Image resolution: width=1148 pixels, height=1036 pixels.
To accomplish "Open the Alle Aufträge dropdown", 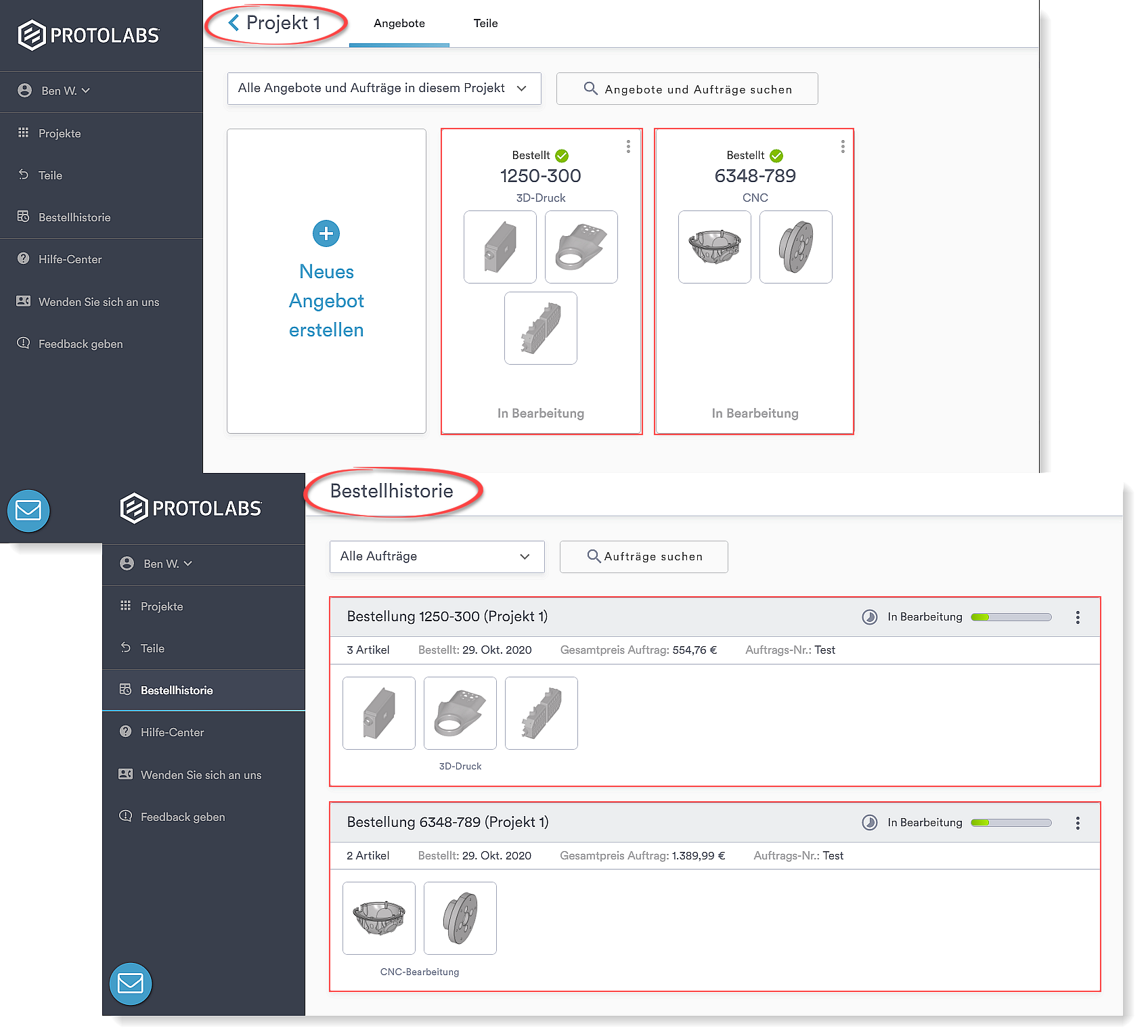I will [x=437, y=556].
